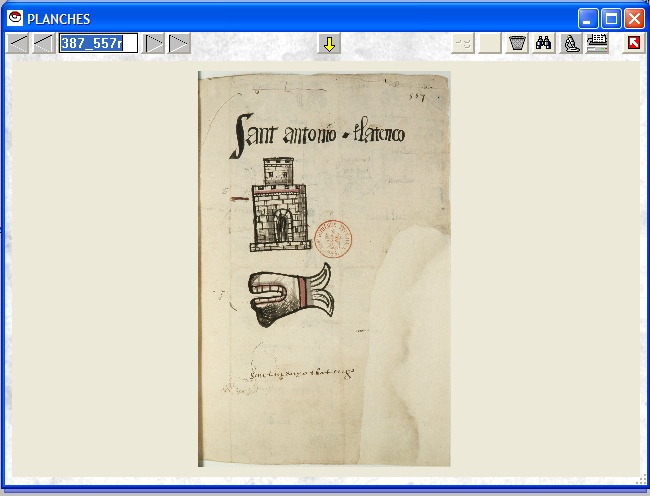650x496 pixels.
Task: Jump to last plate using rightmost navigation arrow
Action: point(179,43)
